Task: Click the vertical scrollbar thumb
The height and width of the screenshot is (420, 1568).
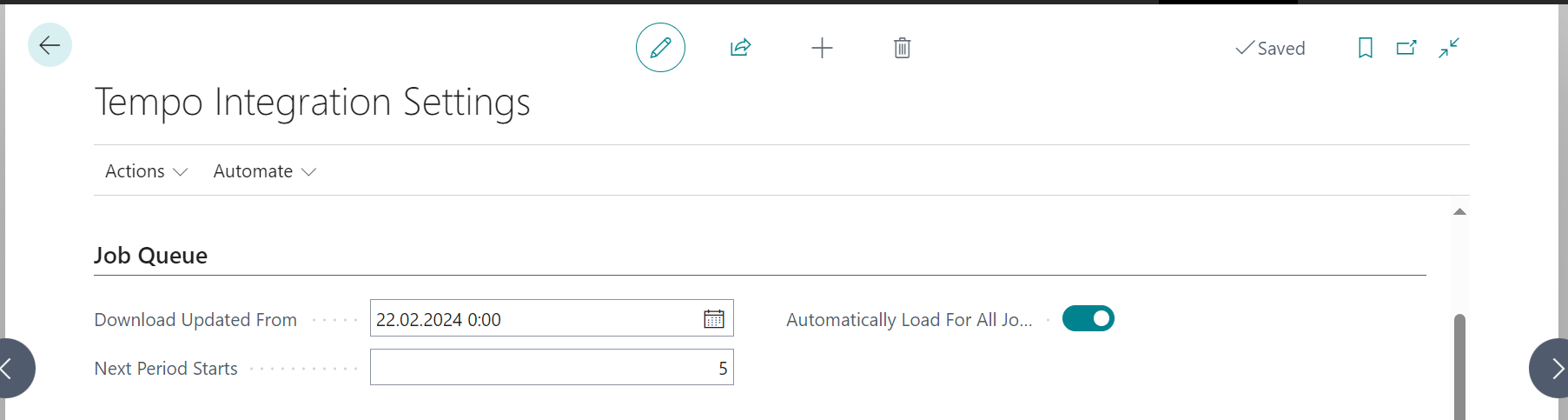Action: [x=1459, y=365]
